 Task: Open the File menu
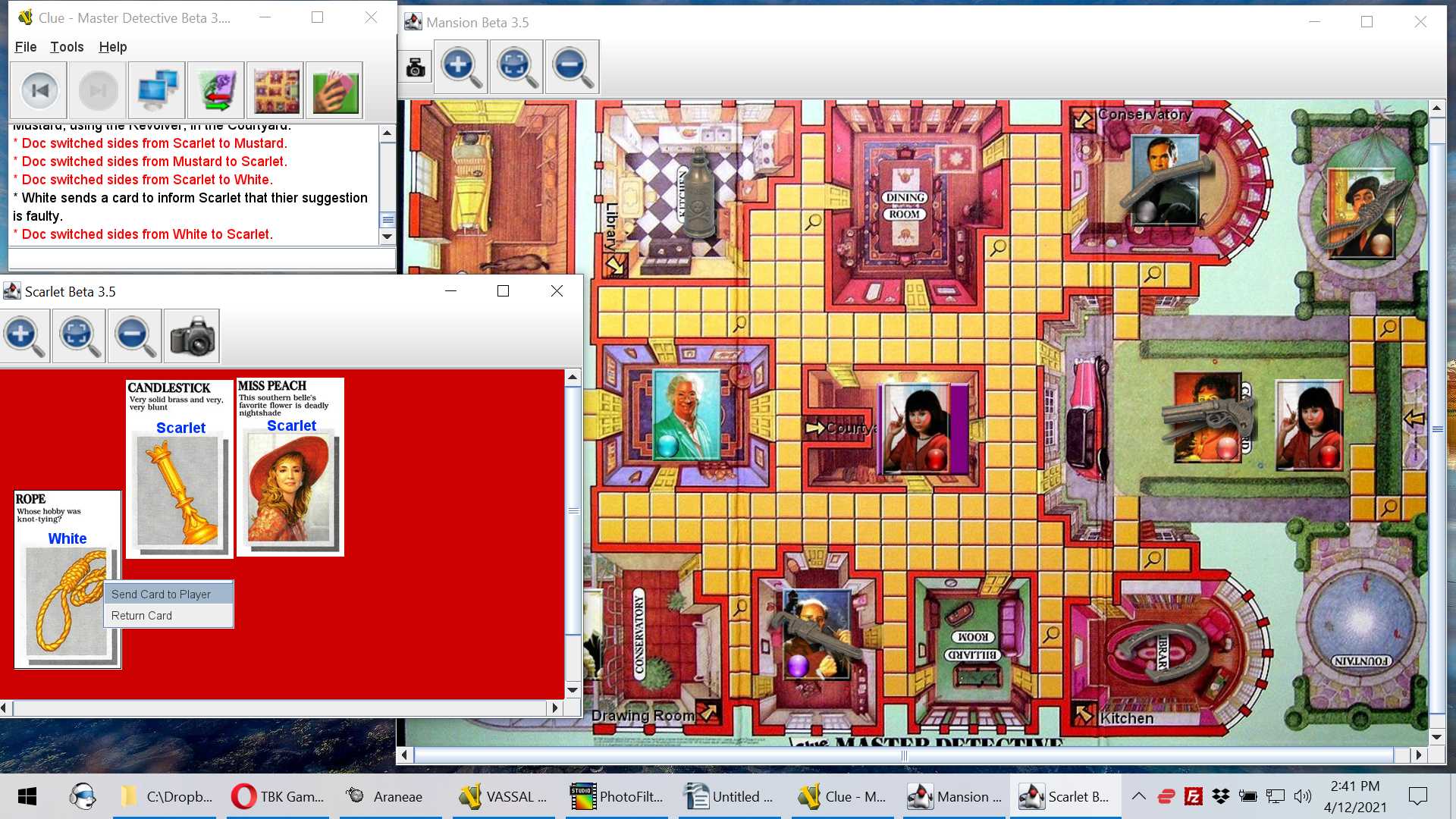[x=25, y=47]
